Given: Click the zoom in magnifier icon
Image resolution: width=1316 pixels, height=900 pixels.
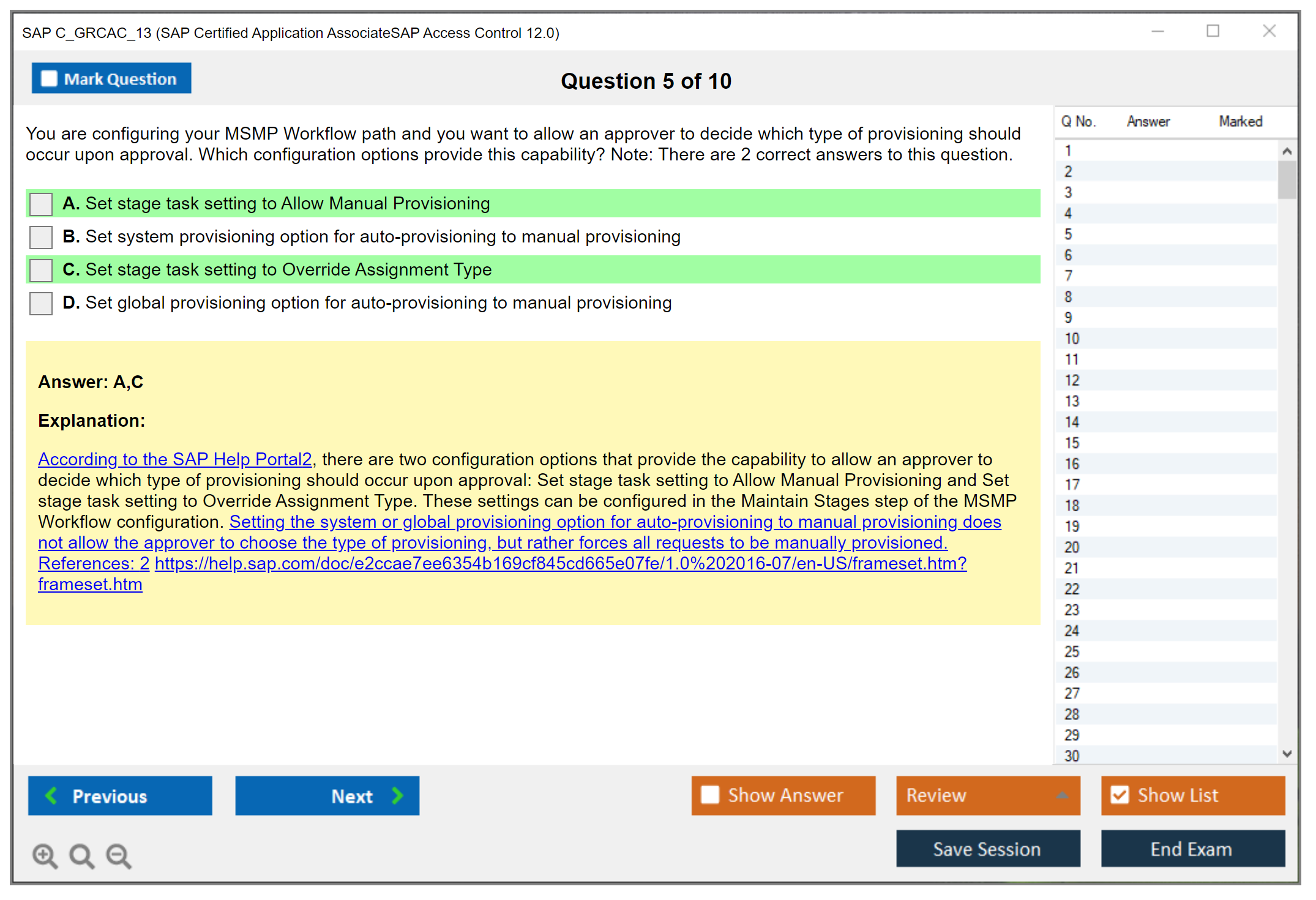Looking at the screenshot, I should [x=45, y=855].
